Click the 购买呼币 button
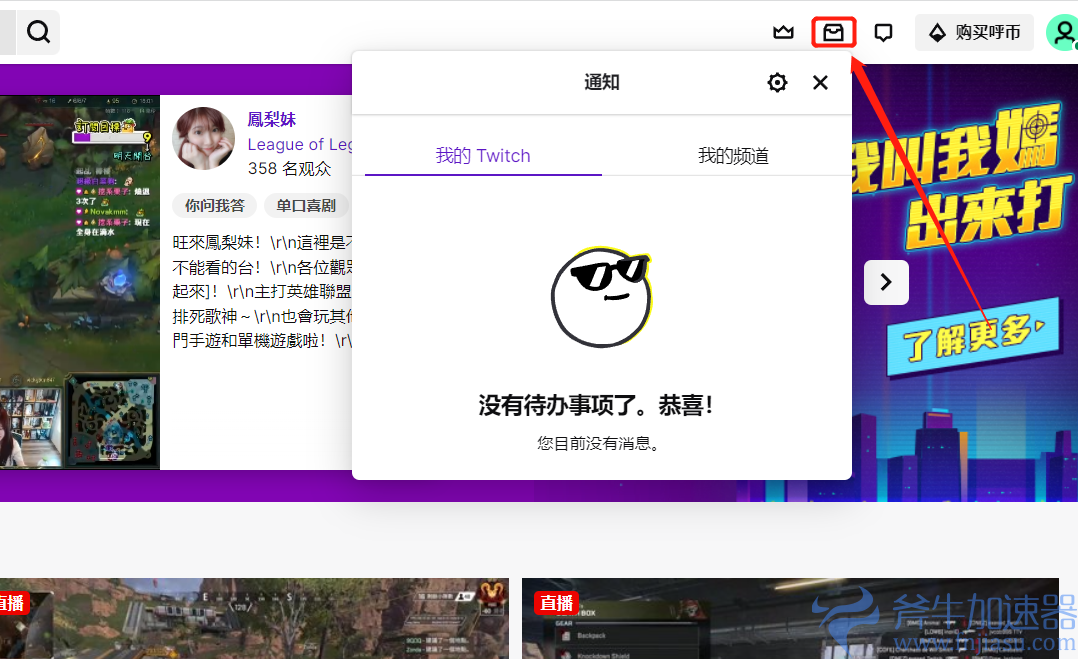Screen dimensions: 1078x659 click(974, 31)
